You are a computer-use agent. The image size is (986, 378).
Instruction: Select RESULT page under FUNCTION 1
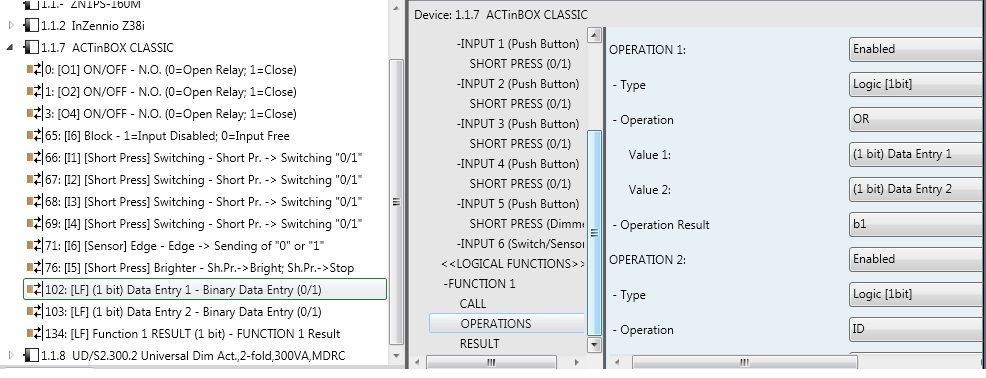[479, 344]
